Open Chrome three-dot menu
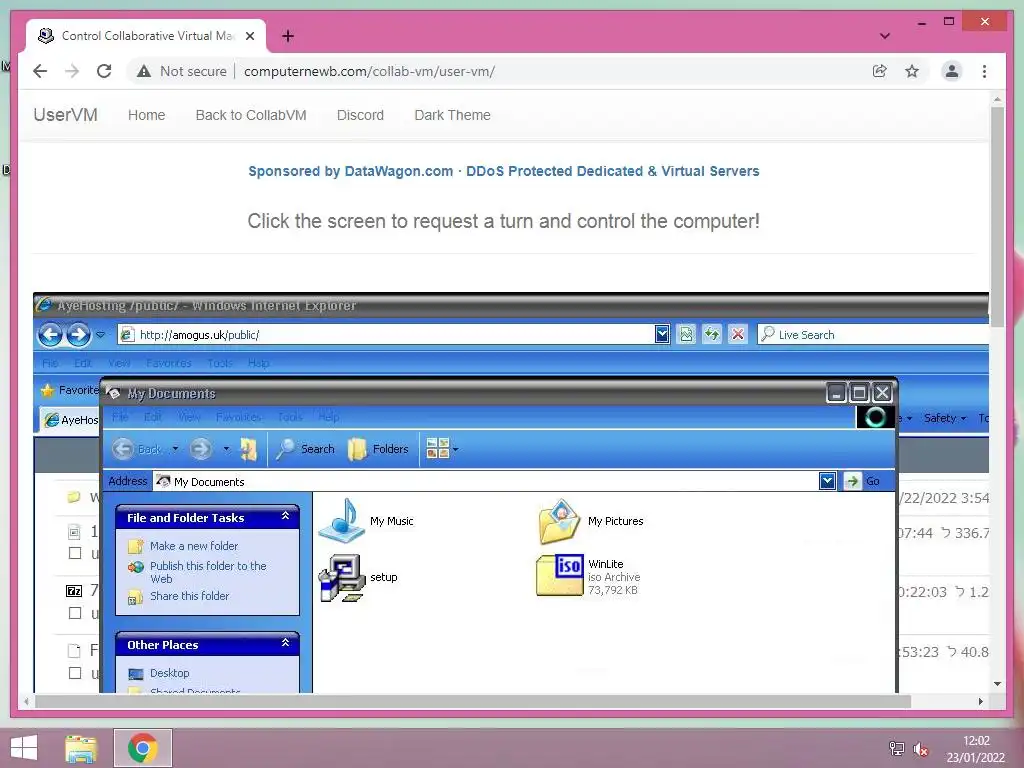The image size is (1024, 768). click(984, 71)
